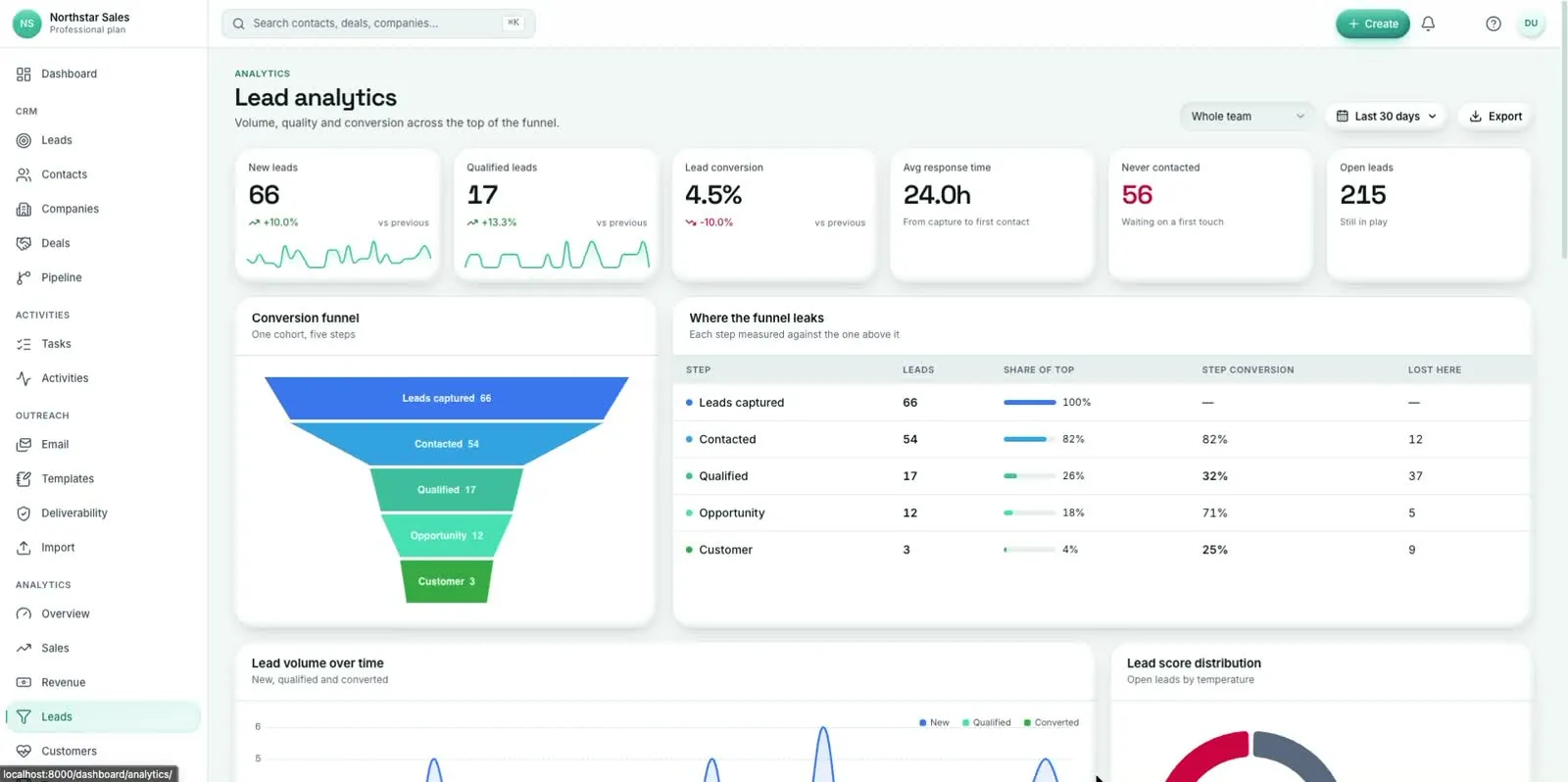The image size is (1568, 782).
Task: Click the Leads target icon under CRM
Action: pos(24,140)
